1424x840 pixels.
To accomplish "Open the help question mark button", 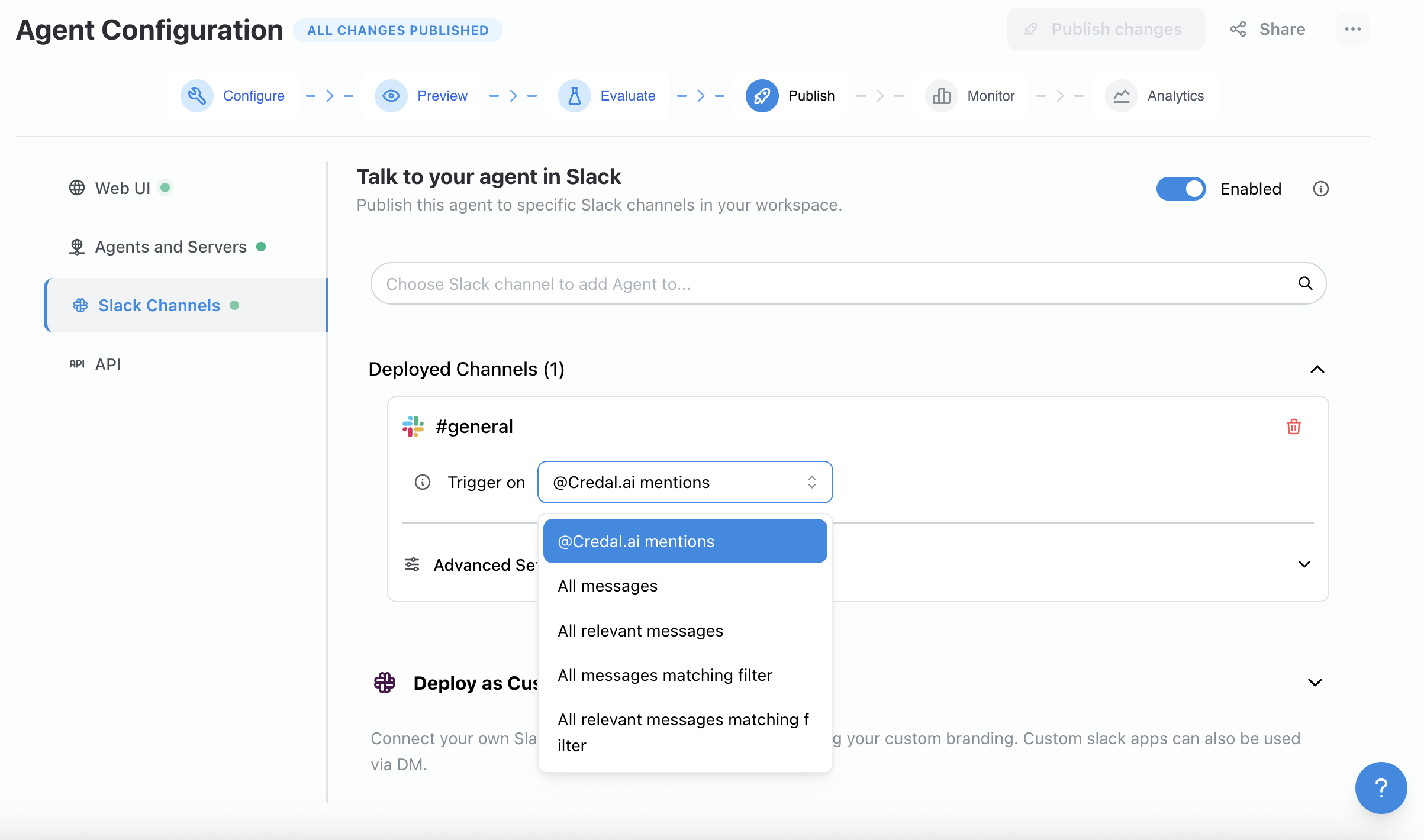I will coord(1380,787).
